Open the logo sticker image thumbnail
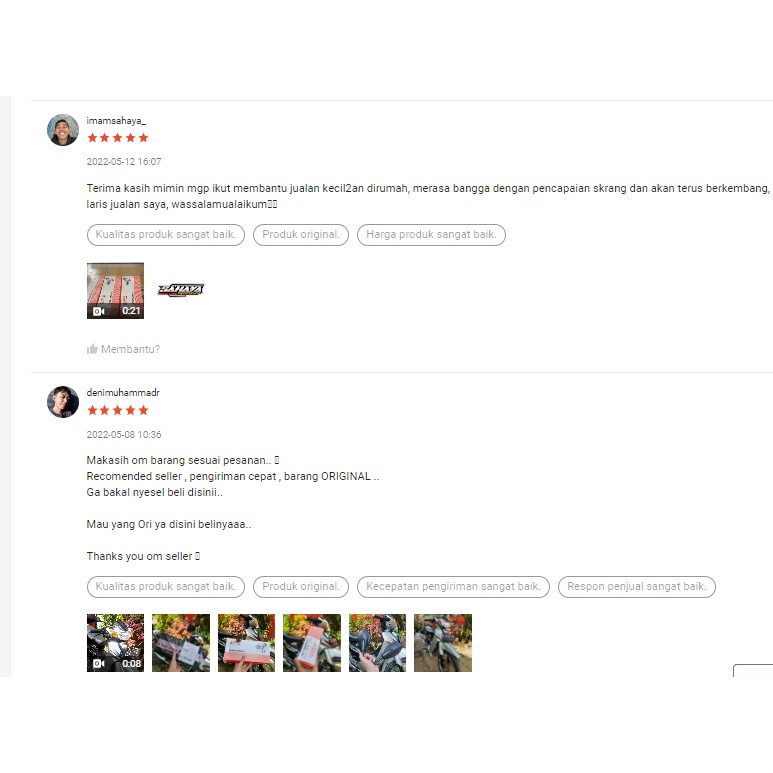 coord(180,290)
